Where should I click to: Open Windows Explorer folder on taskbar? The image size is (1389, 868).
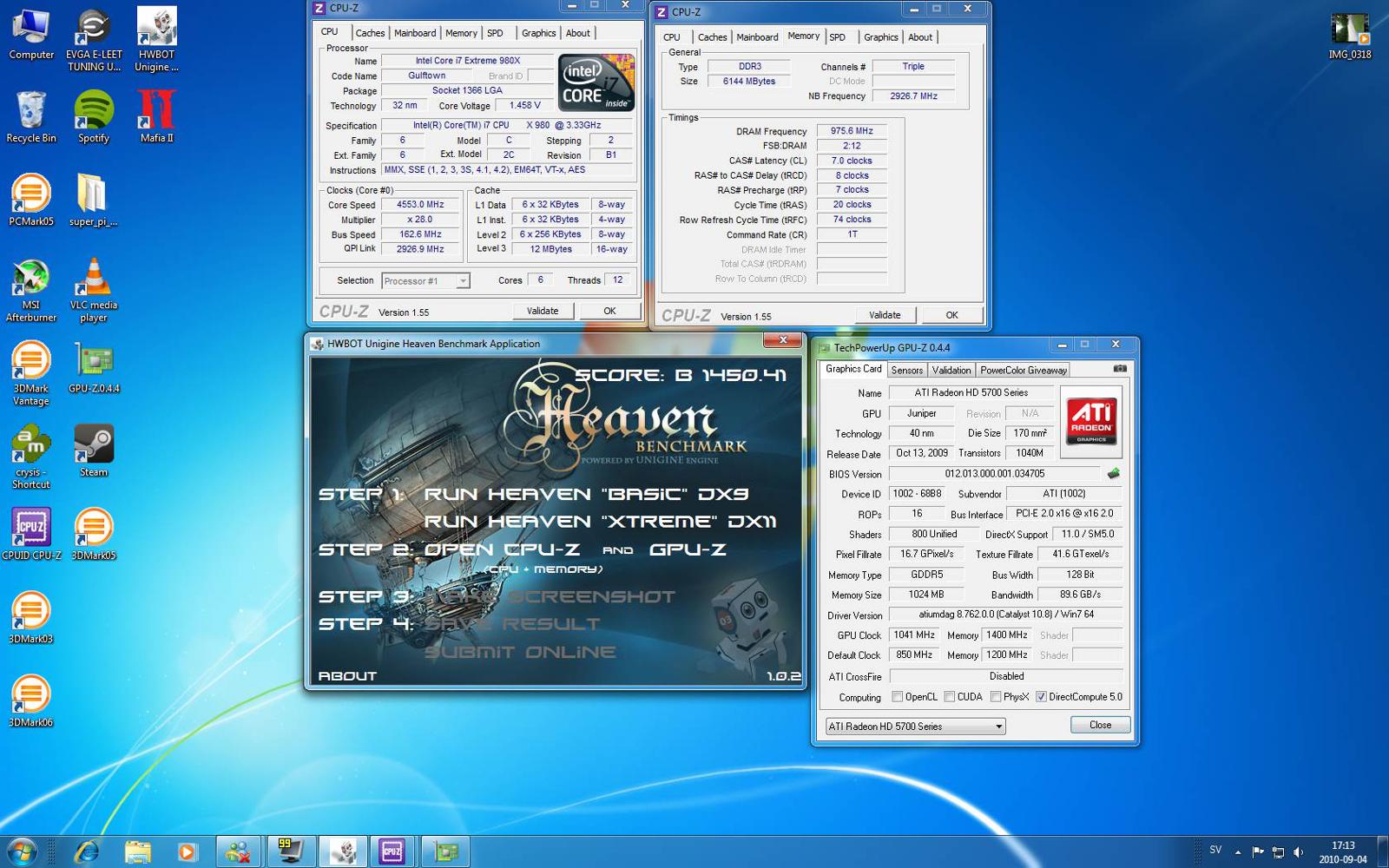click(137, 852)
